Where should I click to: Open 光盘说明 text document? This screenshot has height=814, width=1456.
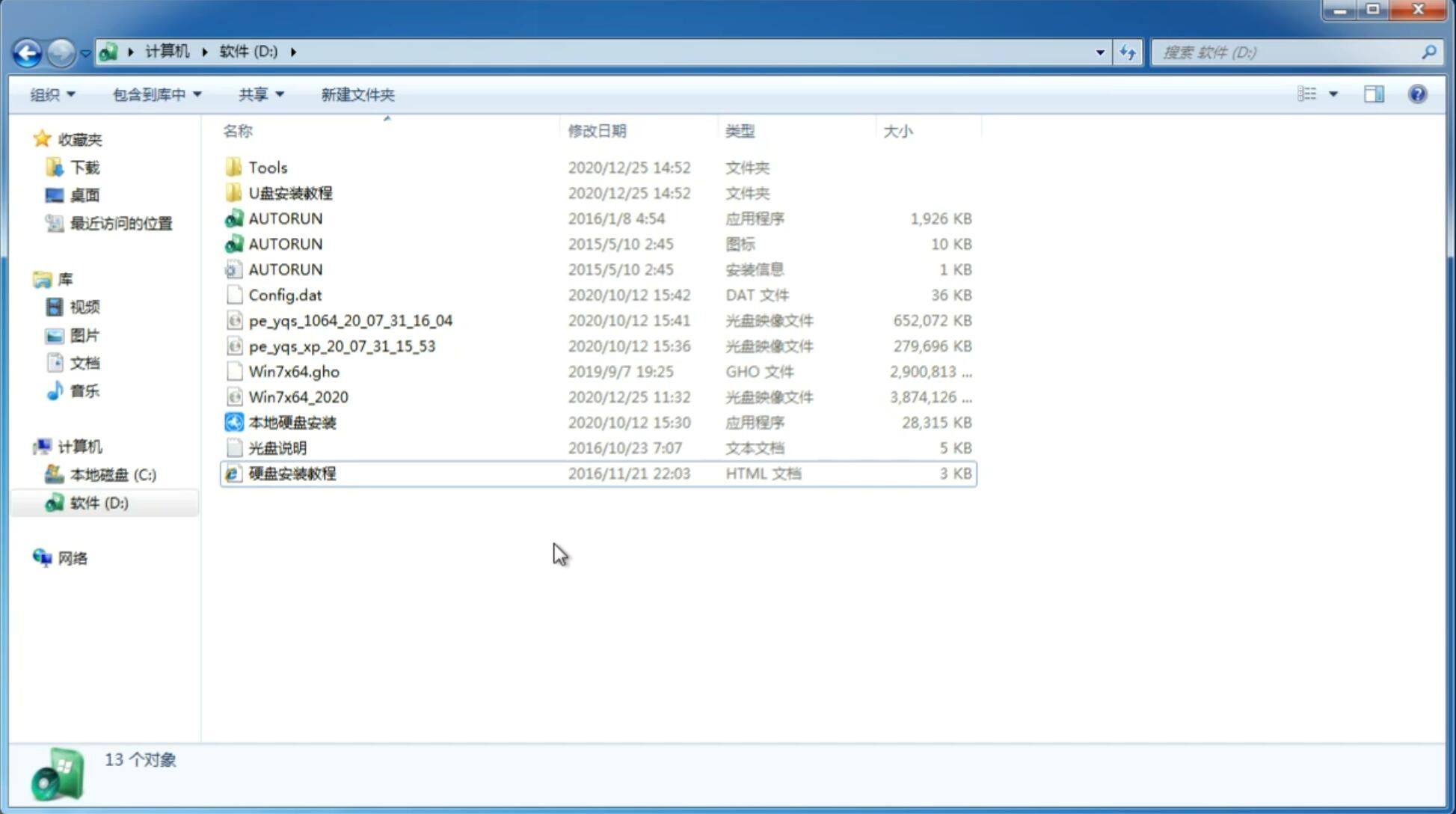click(276, 447)
